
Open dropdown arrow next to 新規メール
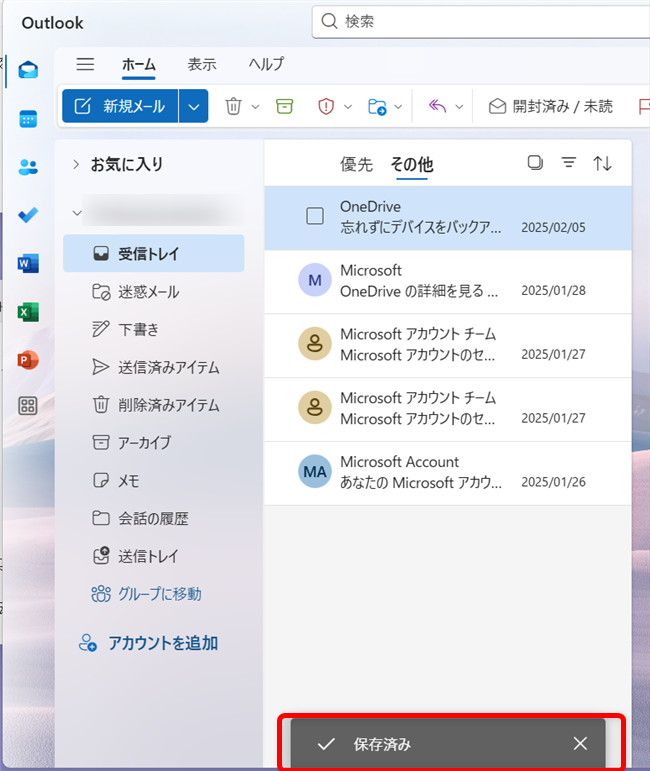(194, 106)
